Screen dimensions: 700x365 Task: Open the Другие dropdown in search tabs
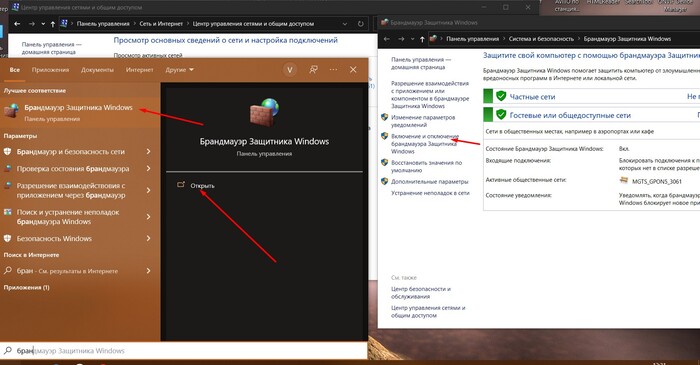tap(179, 70)
